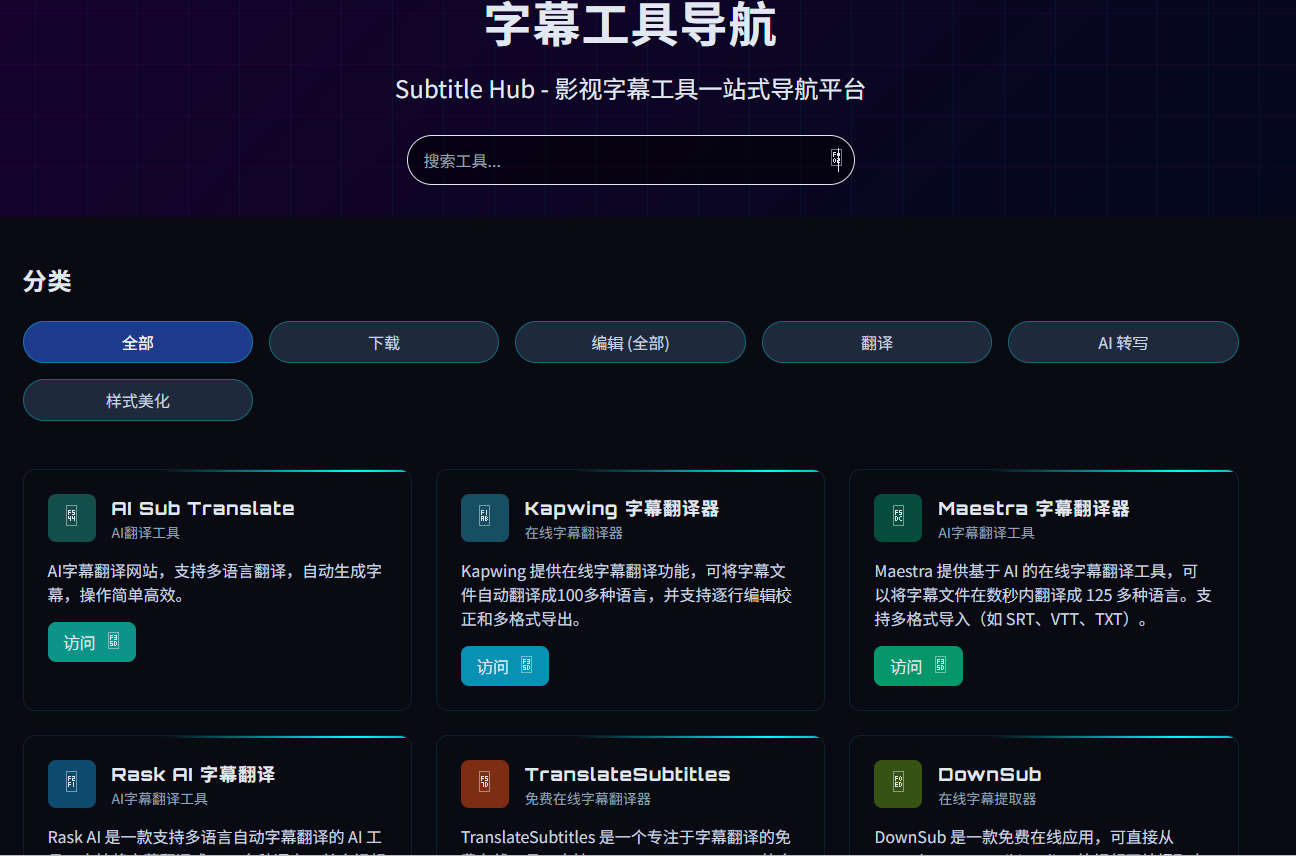Click the AI翻译工具 subtitle text
Viewport: 1296px width, 856px height.
[145, 533]
